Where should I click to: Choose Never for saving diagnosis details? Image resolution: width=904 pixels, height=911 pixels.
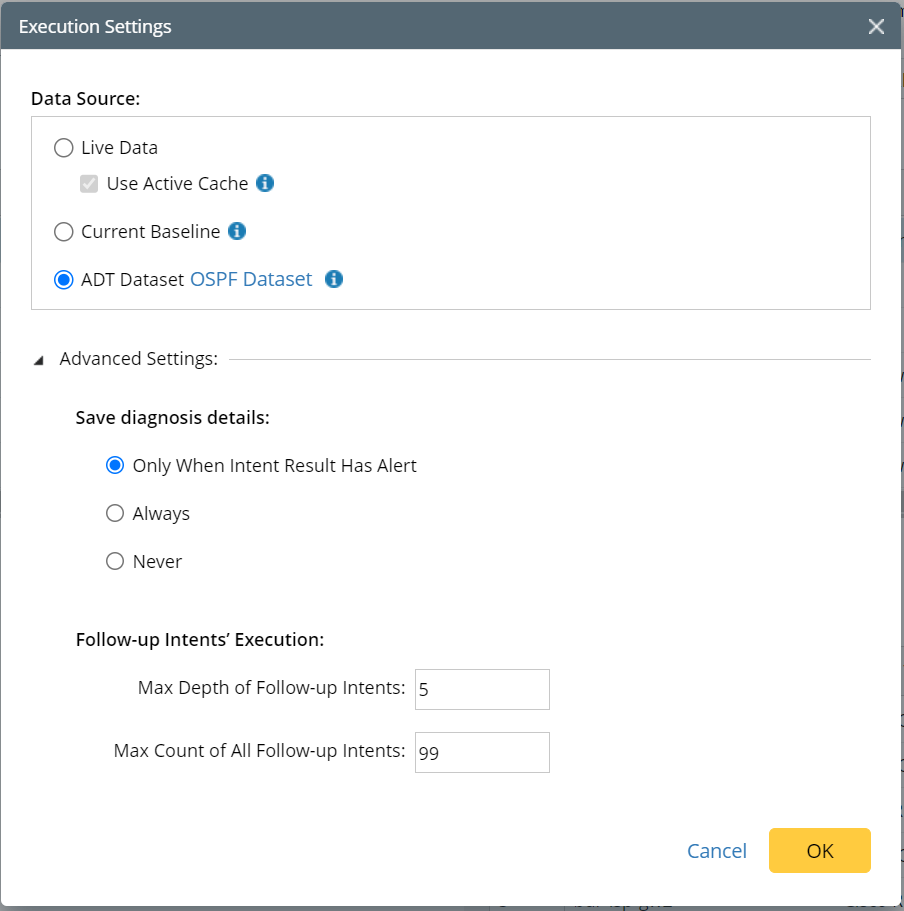pyautogui.click(x=115, y=561)
